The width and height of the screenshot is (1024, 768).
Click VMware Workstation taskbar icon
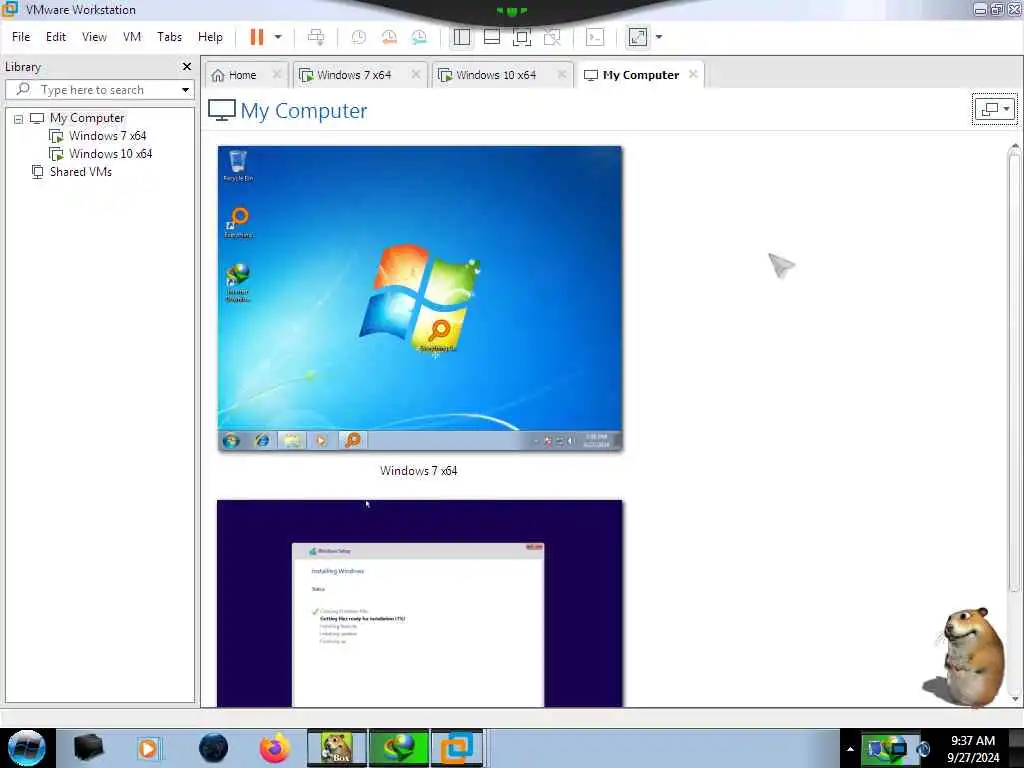457,748
